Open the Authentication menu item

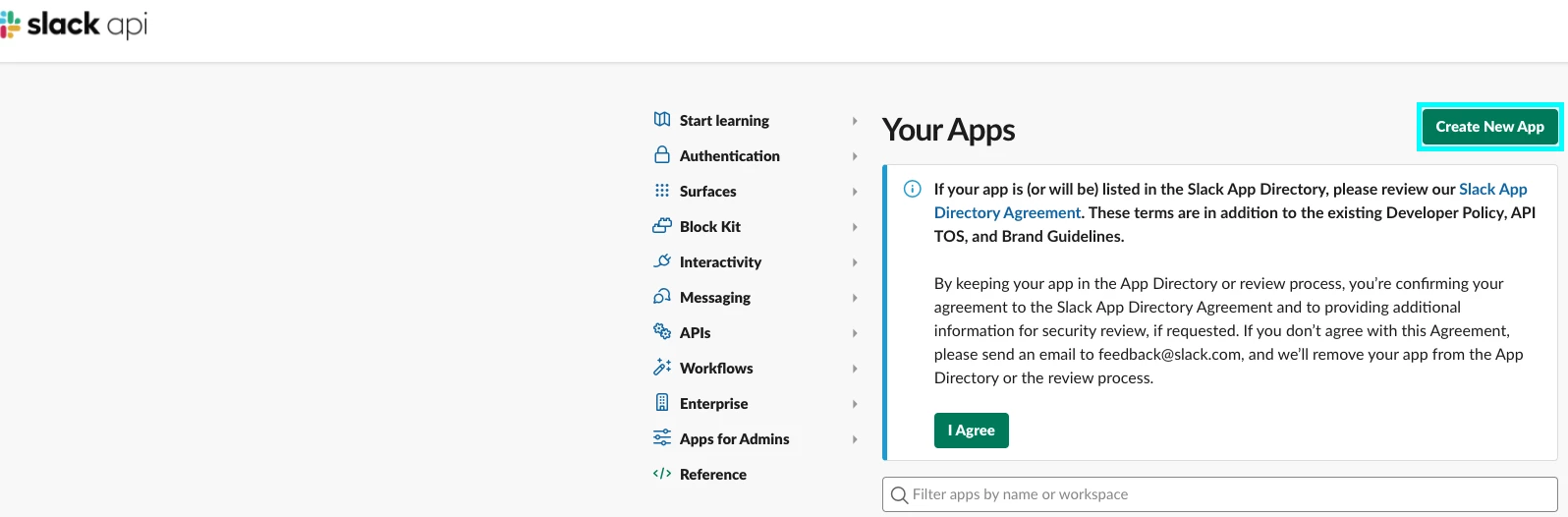click(x=730, y=155)
